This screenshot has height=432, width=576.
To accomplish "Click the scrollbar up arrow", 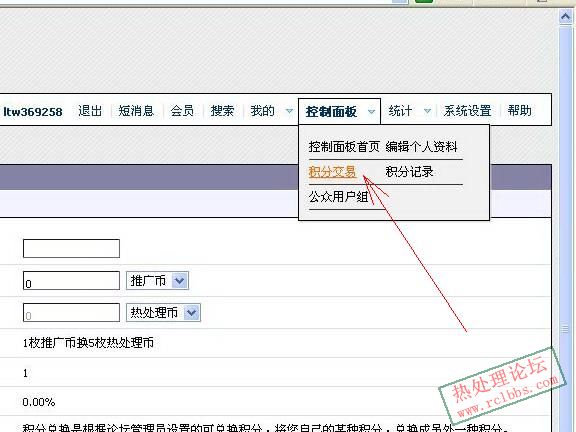I will 565,17.
